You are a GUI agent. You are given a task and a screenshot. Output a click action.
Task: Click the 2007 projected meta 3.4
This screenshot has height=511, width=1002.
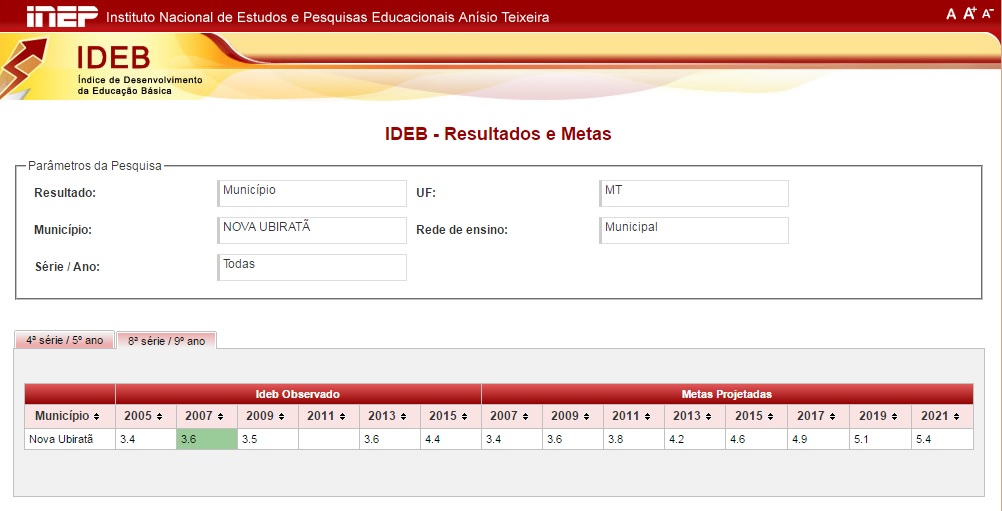point(512,439)
